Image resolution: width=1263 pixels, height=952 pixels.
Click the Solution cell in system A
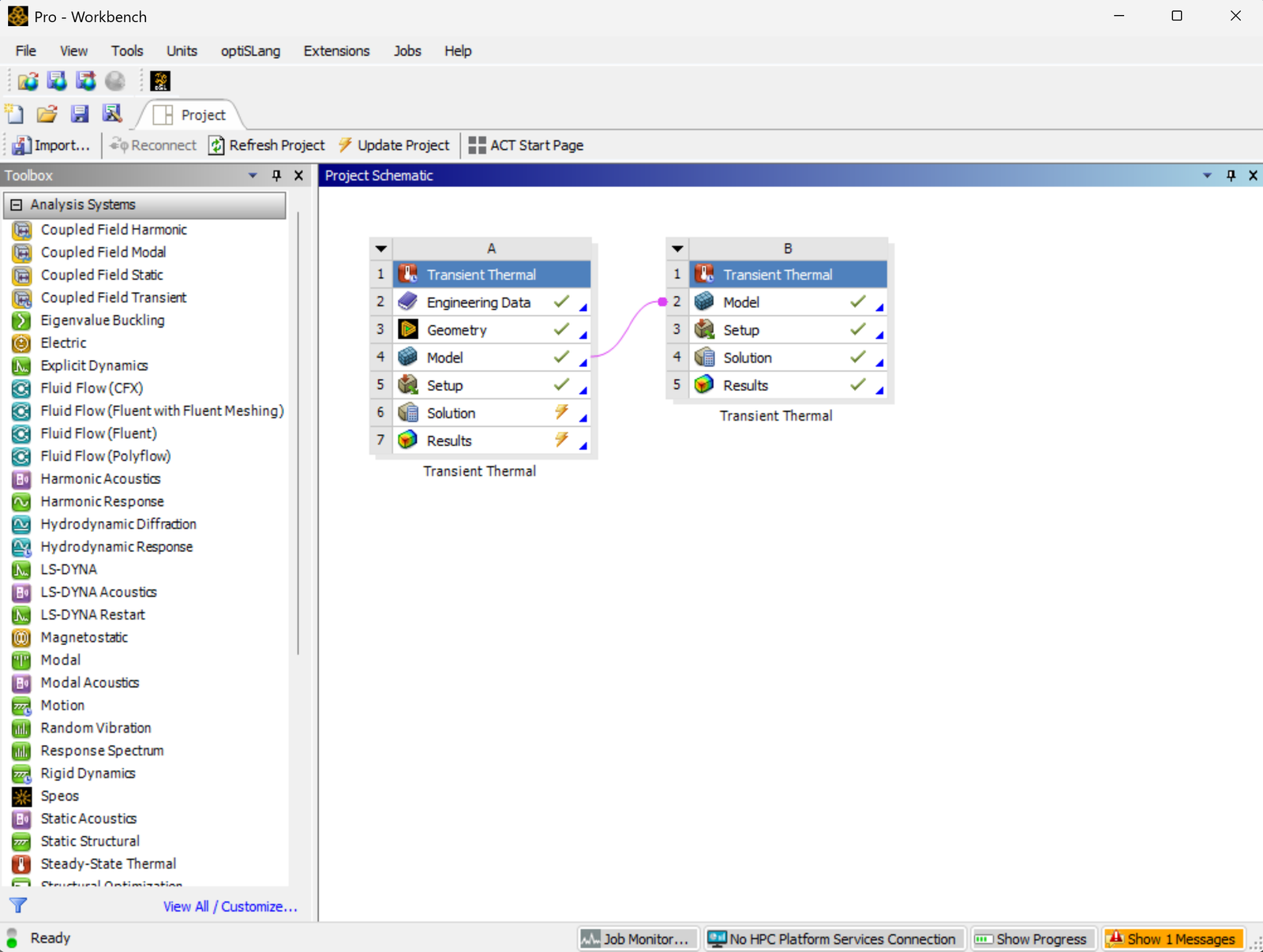pos(451,413)
